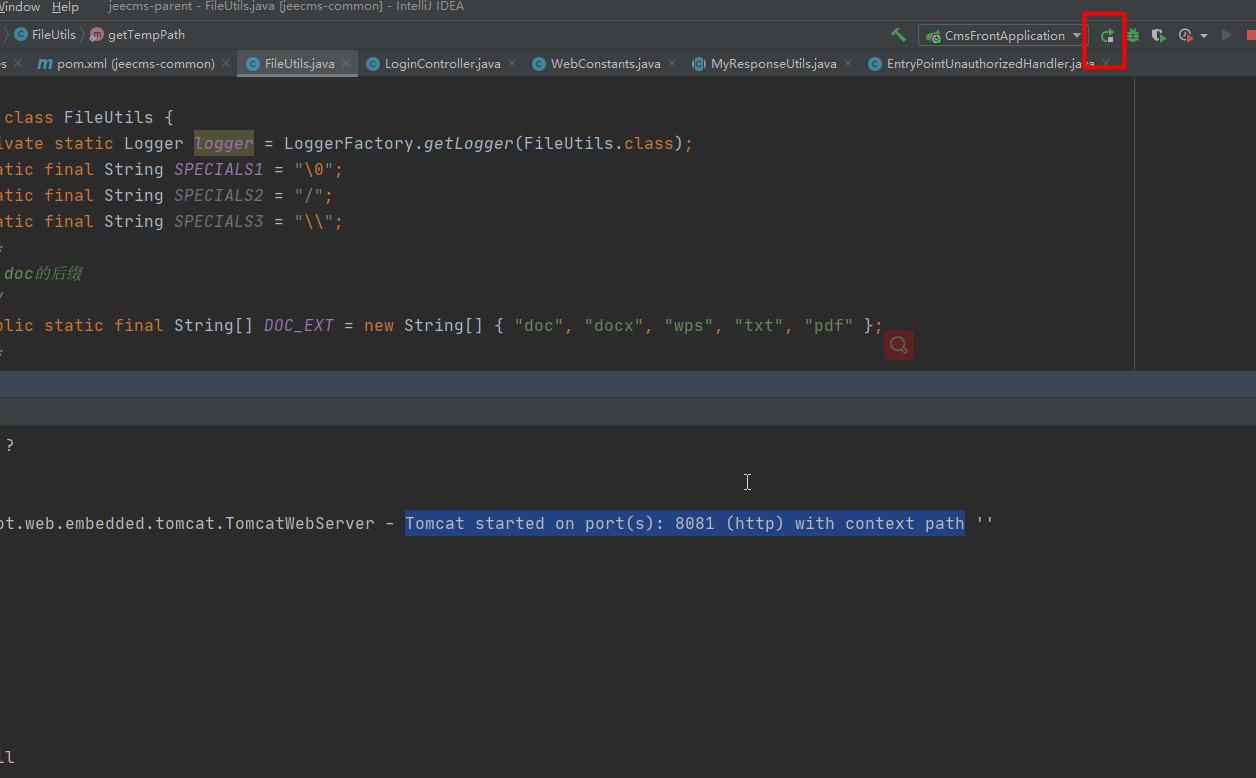Click the highlighted Tomcat started console text
The width and height of the screenshot is (1256, 778).
click(x=684, y=524)
